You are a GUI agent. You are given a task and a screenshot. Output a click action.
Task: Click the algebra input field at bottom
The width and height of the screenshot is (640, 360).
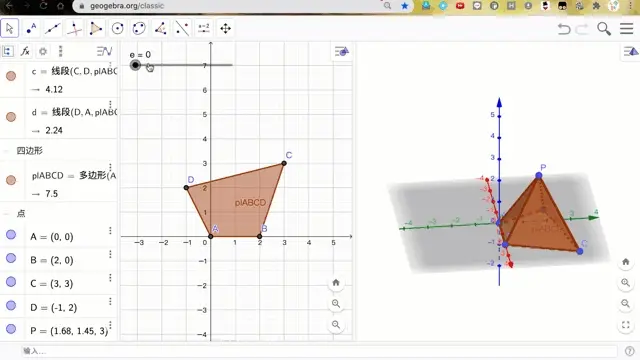[319, 351]
